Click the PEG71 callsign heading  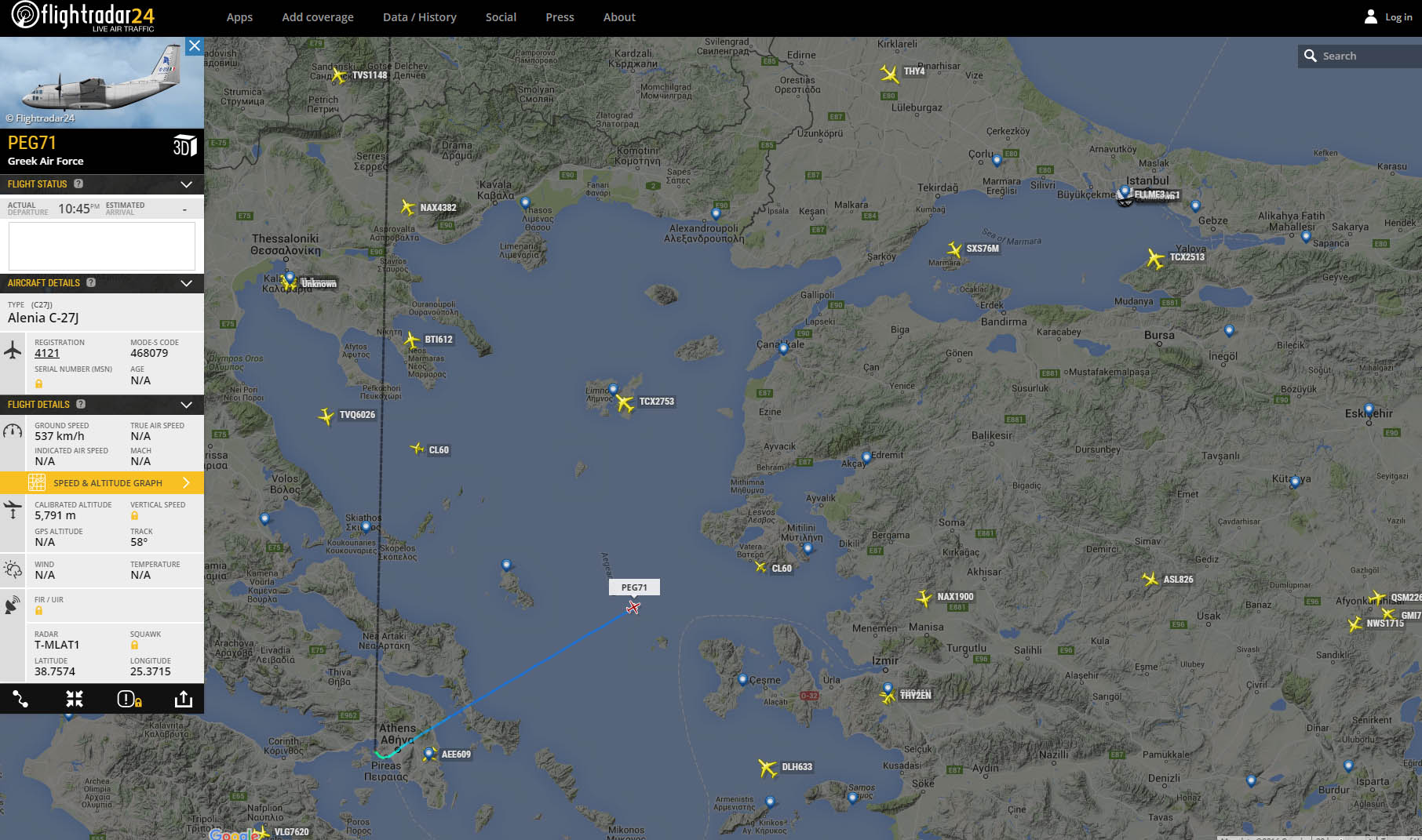[x=32, y=143]
